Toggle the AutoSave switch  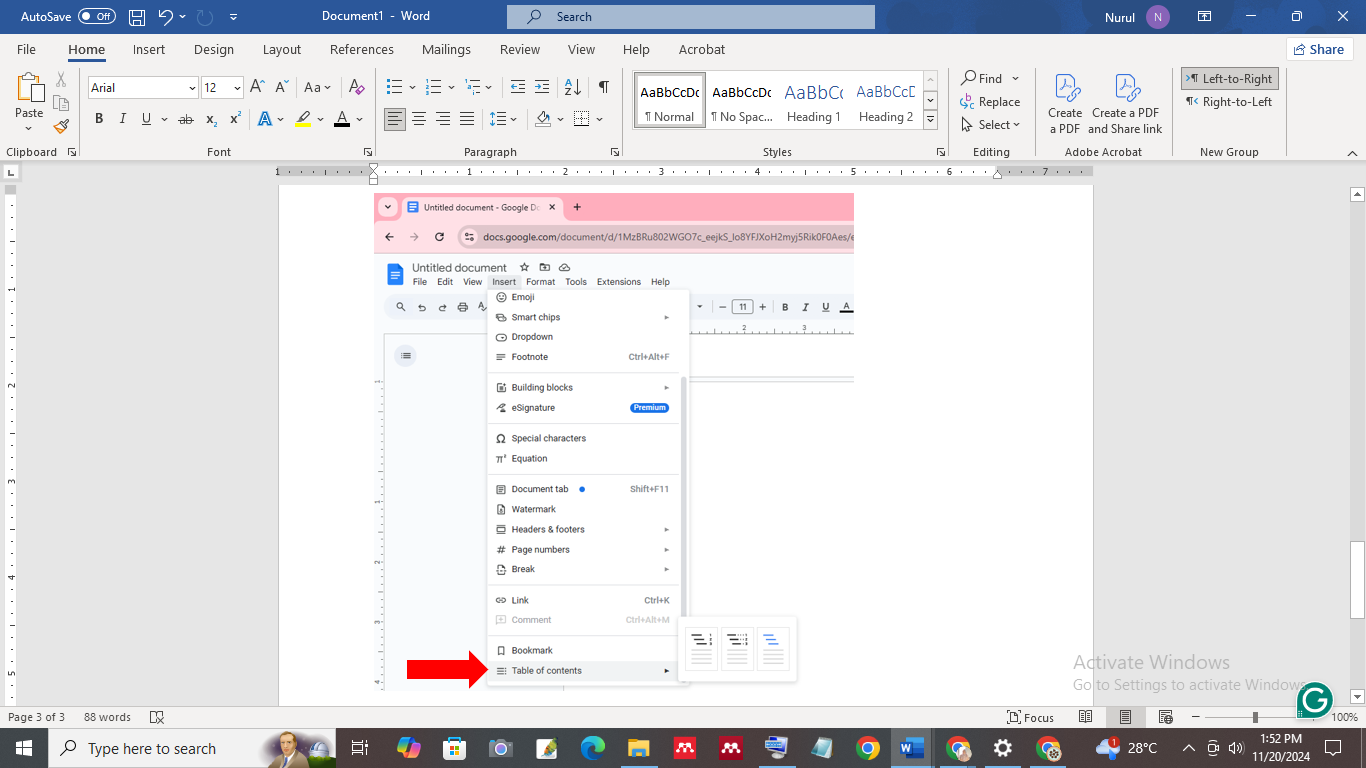coord(96,17)
